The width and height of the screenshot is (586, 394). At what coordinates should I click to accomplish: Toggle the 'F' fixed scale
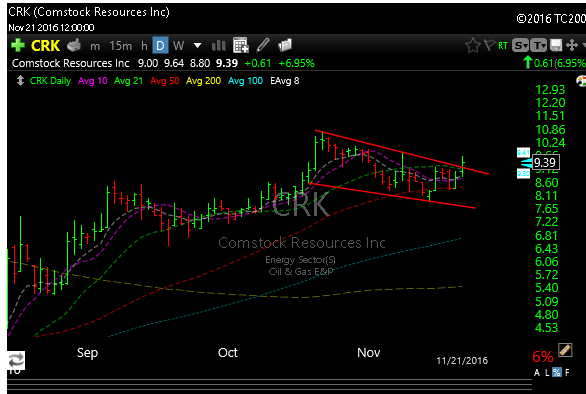coord(567,373)
